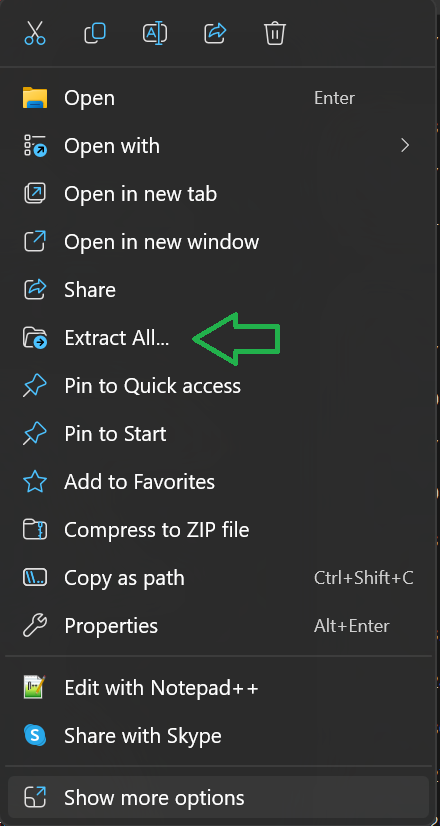Viewport: 440px width, 826px height.
Task: Click the Cut scissors icon
Action: click(x=35, y=33)
